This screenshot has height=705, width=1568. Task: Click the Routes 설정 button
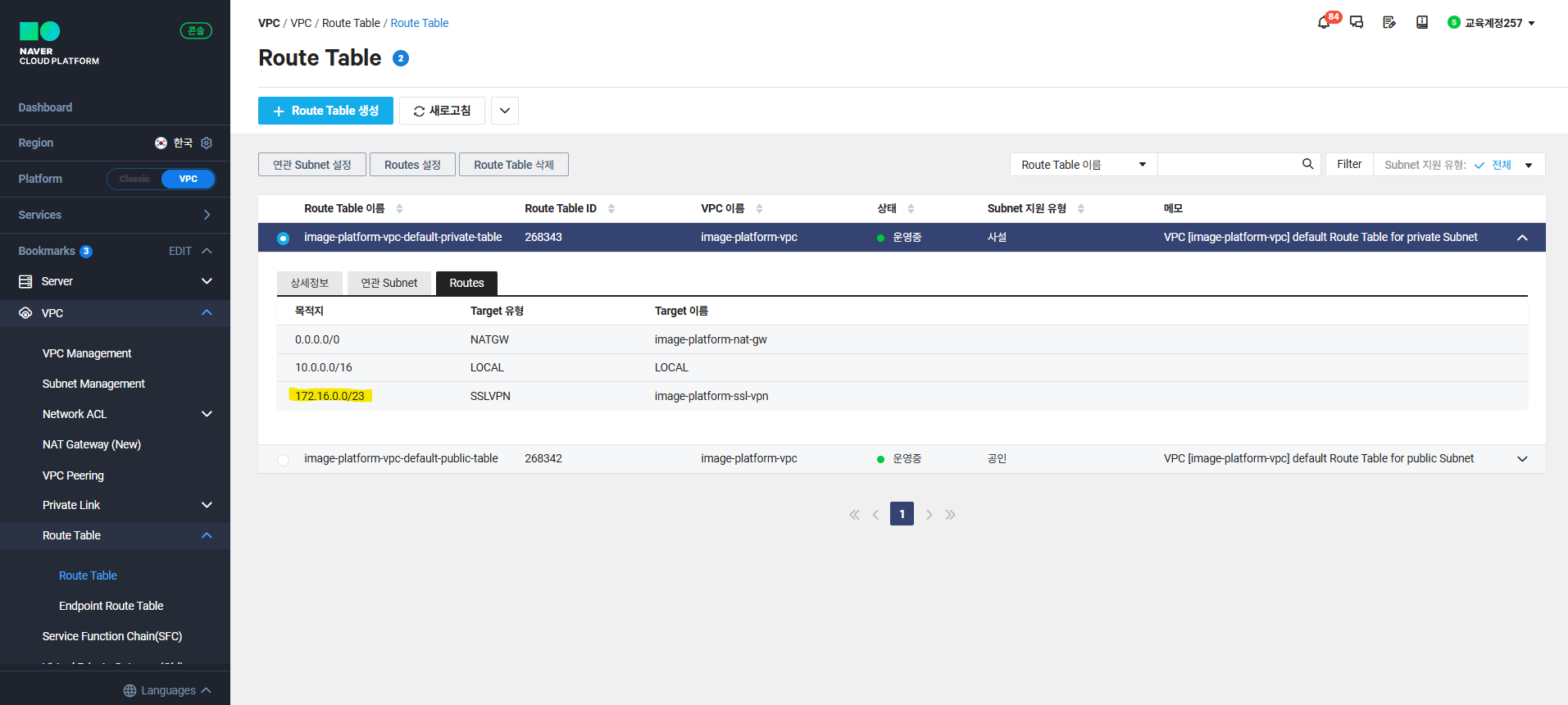[x=412, y=165]
